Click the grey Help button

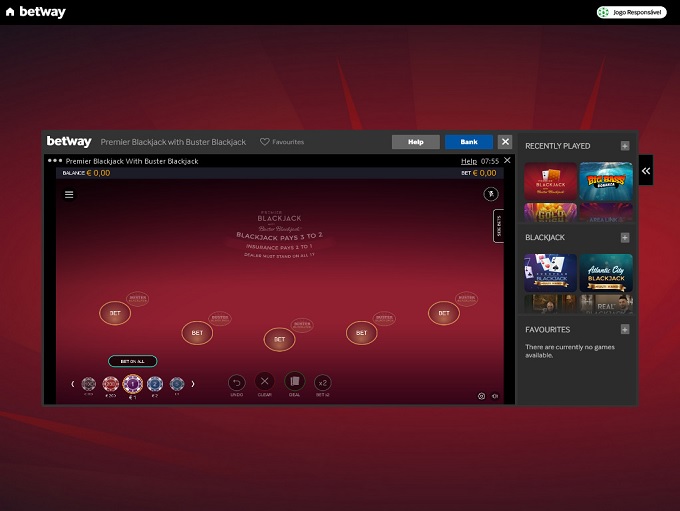pyautogui.click(x=415, y=142)
